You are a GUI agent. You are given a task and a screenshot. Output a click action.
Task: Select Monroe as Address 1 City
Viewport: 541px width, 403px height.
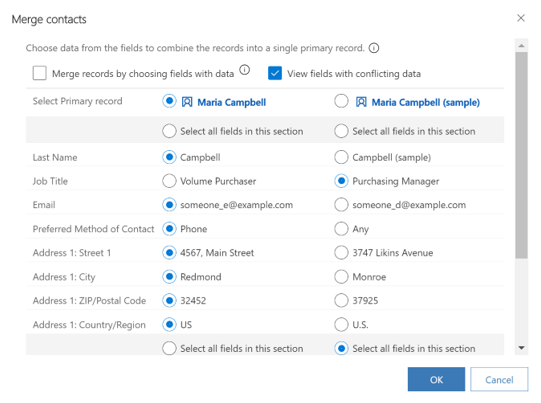(x=341, y=277)
